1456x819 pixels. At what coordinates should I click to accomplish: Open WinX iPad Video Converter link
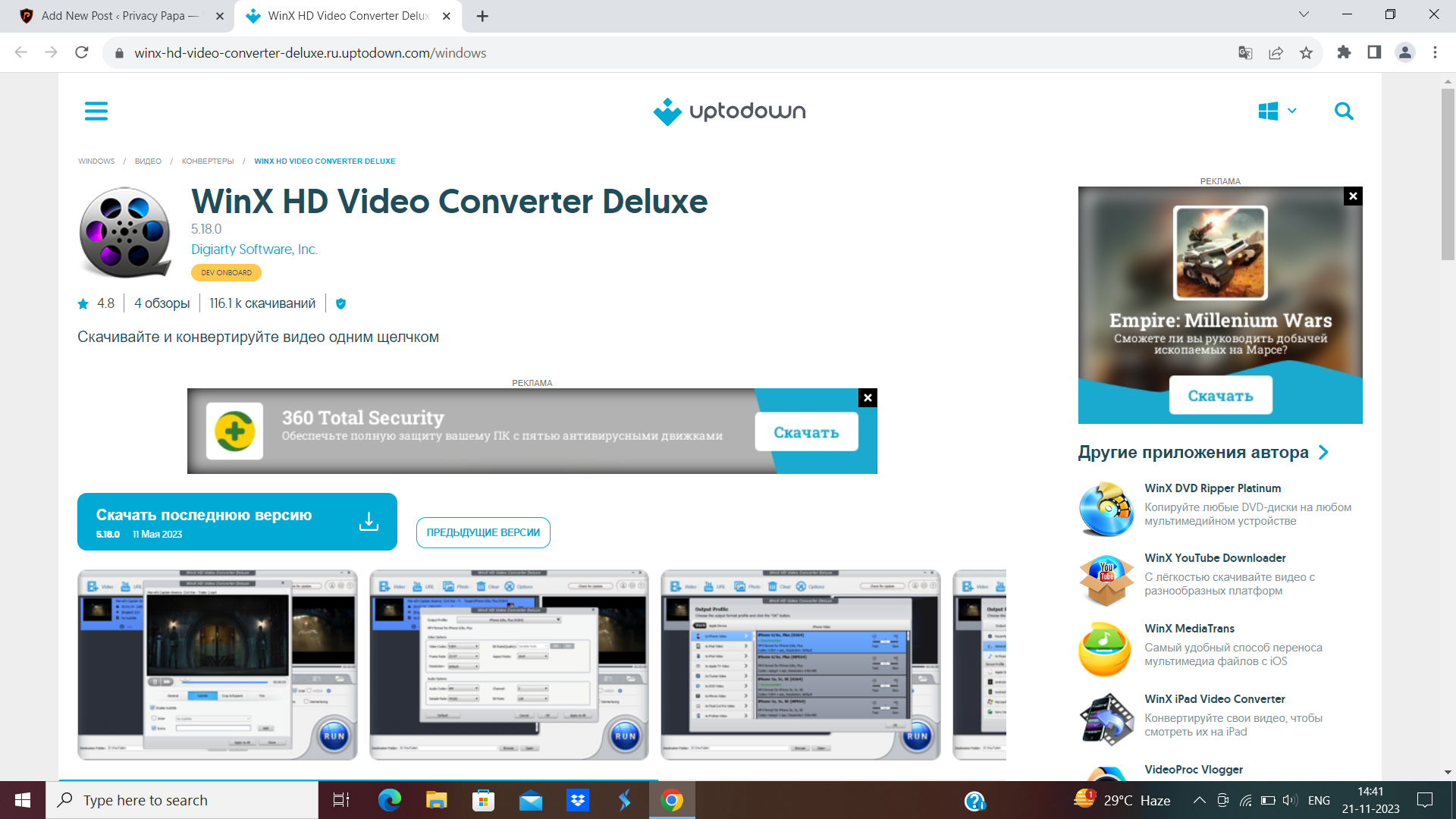(1215, 699)
